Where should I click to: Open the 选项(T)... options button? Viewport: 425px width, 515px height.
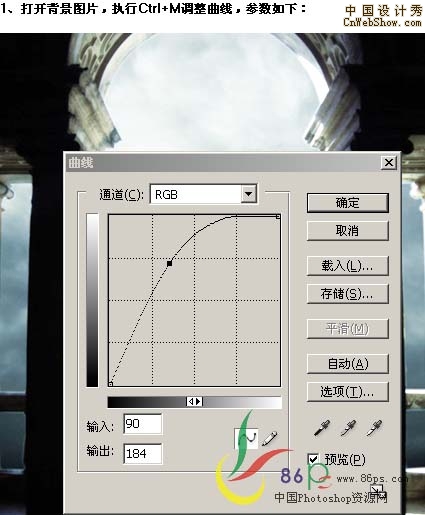[x=348, y=392]
